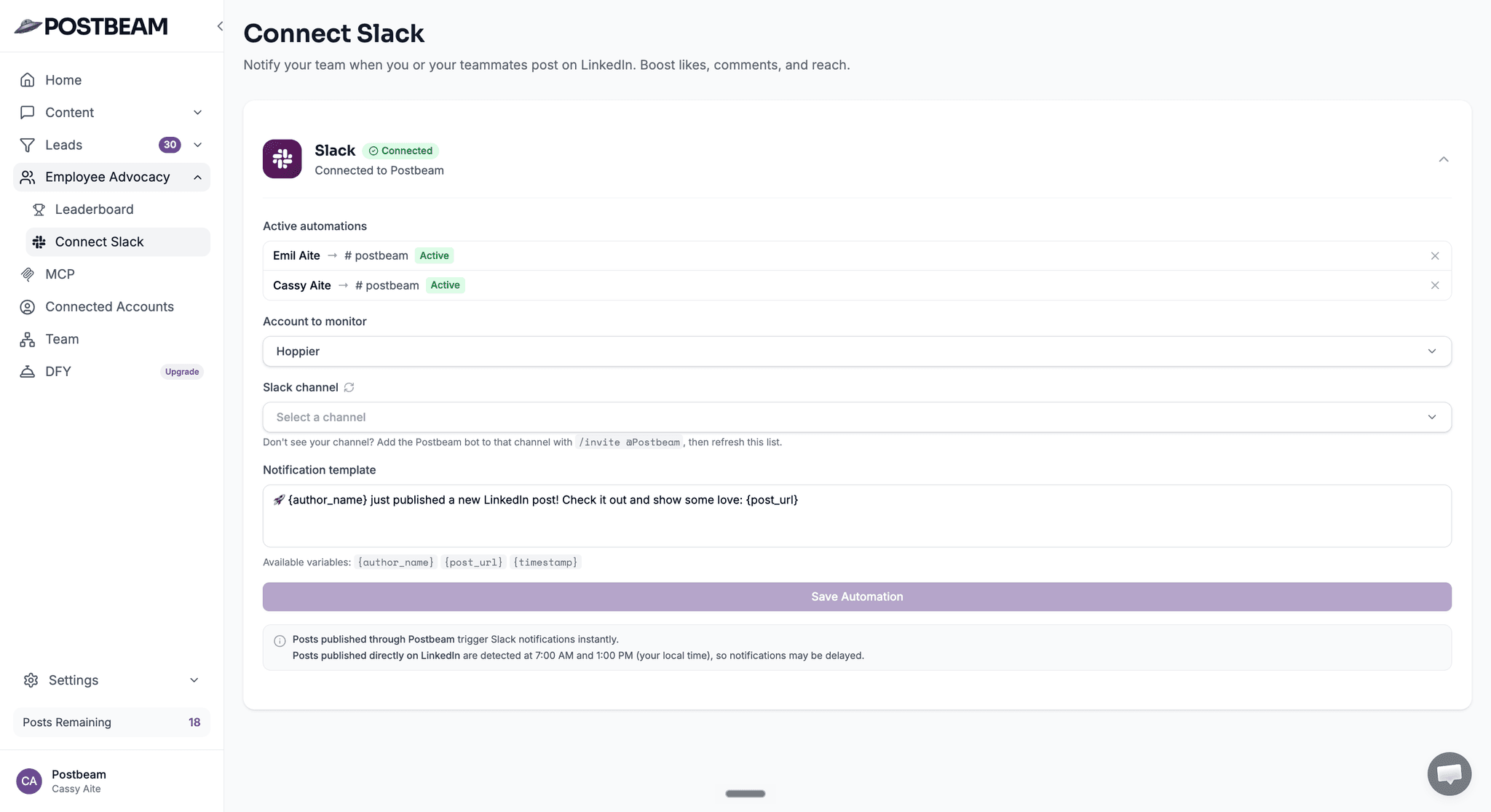Open the DFY page
This screenshot has height=812, width=1491.
click(111, 371)
